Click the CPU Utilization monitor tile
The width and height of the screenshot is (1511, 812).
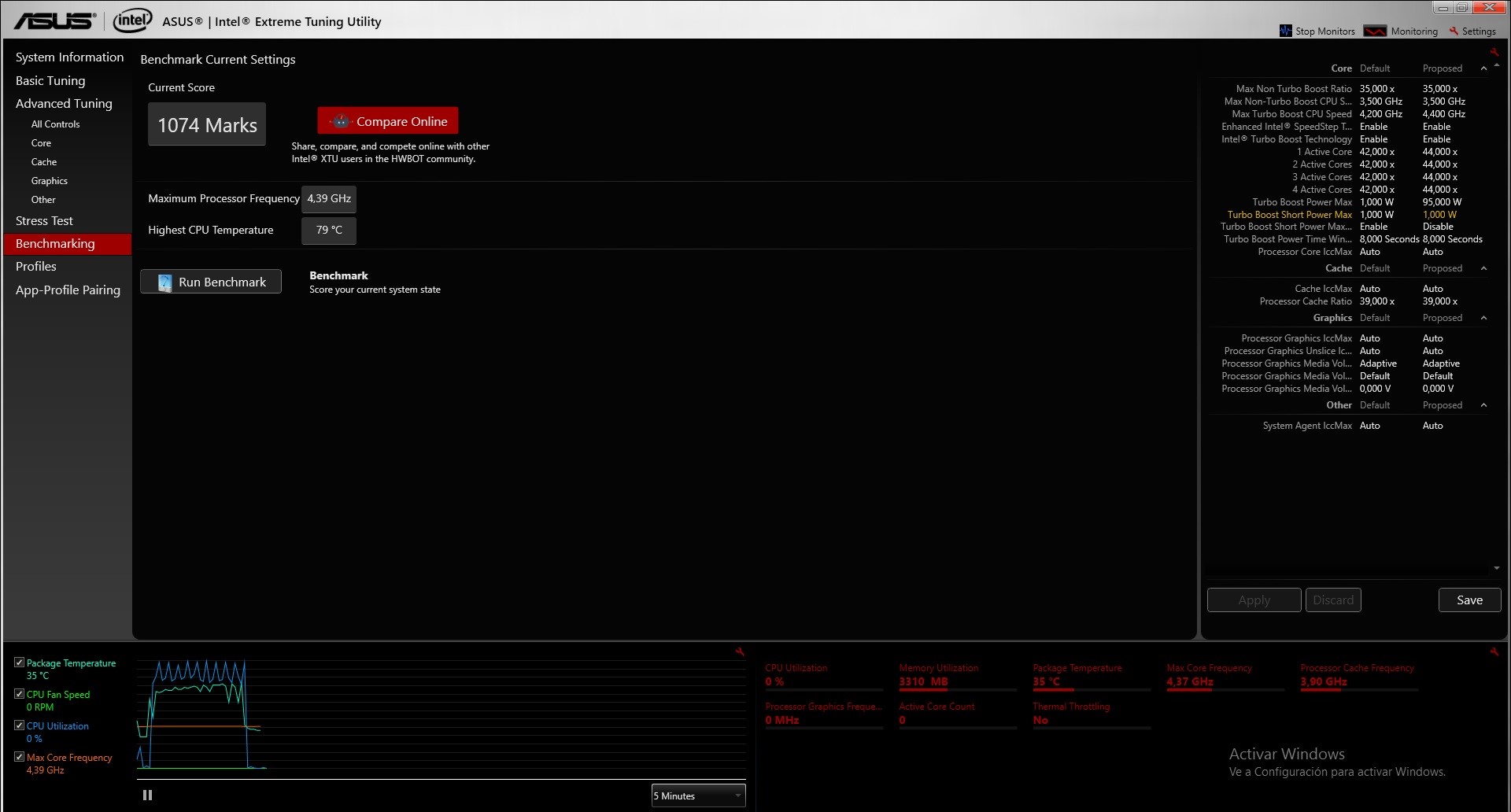point(824,675)
